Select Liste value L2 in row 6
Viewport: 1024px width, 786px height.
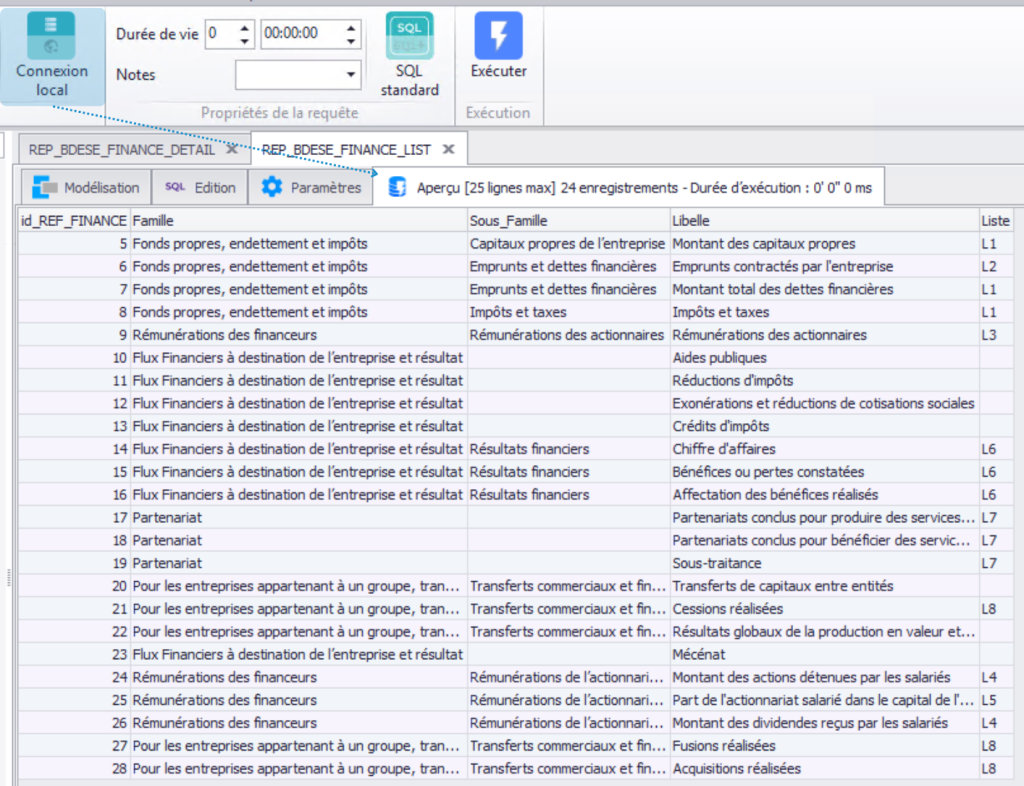tap(995, 266)
